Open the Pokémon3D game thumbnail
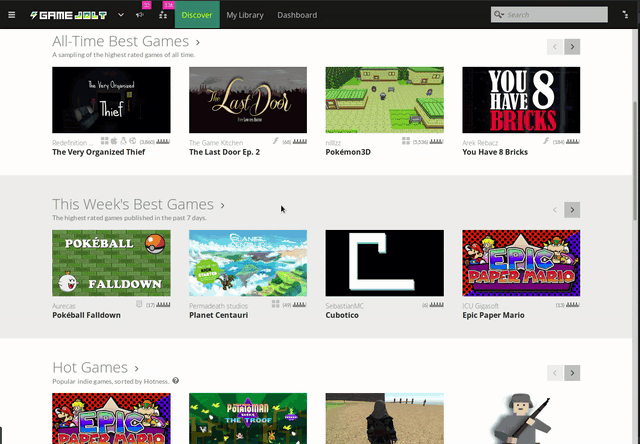Screen dimensions: 640x444 384,100
